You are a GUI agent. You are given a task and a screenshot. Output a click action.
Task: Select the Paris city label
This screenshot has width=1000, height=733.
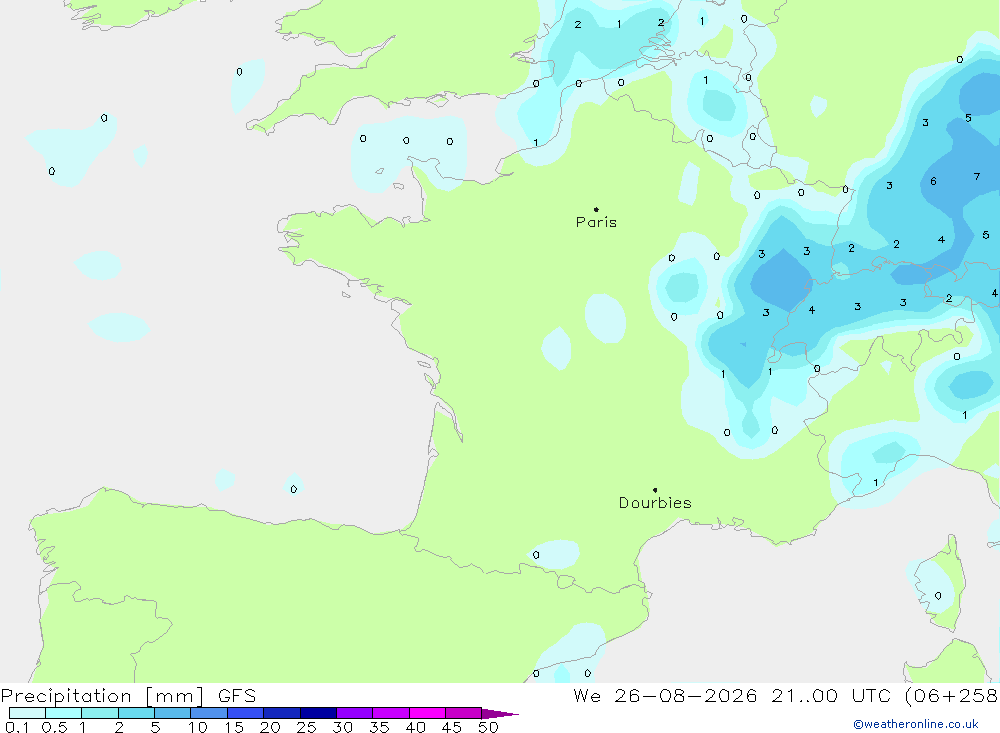(596, 222)
